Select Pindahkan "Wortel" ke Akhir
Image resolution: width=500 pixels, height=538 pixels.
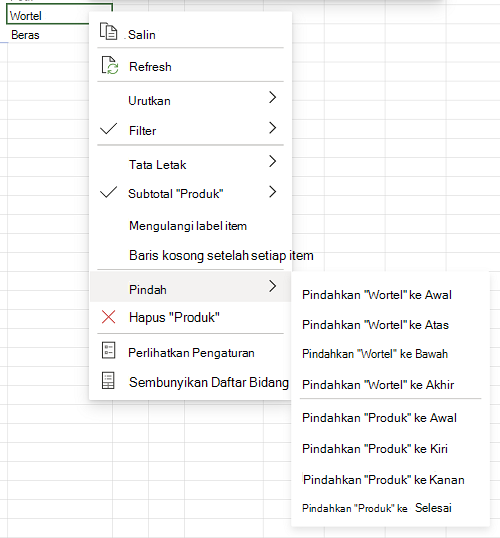[390, 384]
